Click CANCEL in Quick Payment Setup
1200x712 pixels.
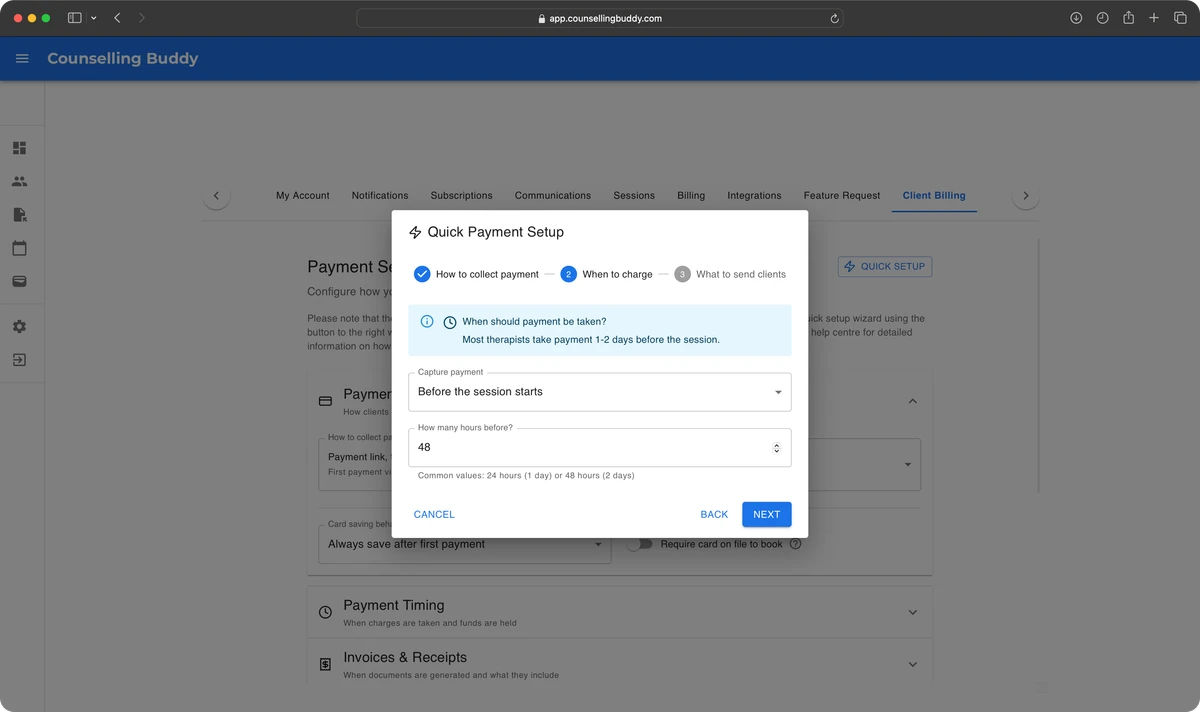tap(434, 514)
